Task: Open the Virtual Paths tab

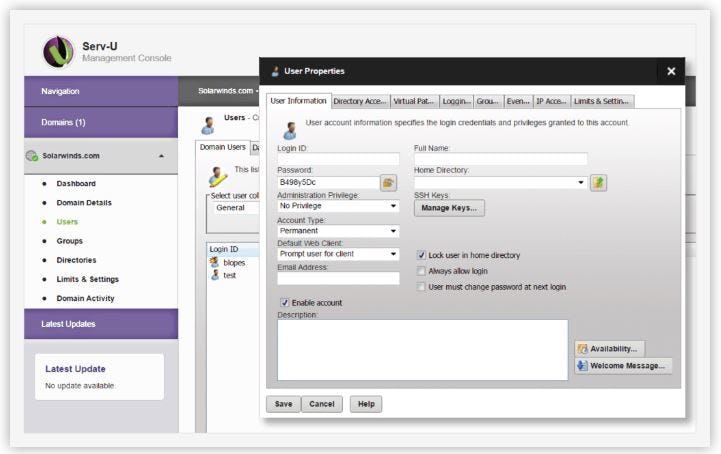Action: tap(414, 101)
